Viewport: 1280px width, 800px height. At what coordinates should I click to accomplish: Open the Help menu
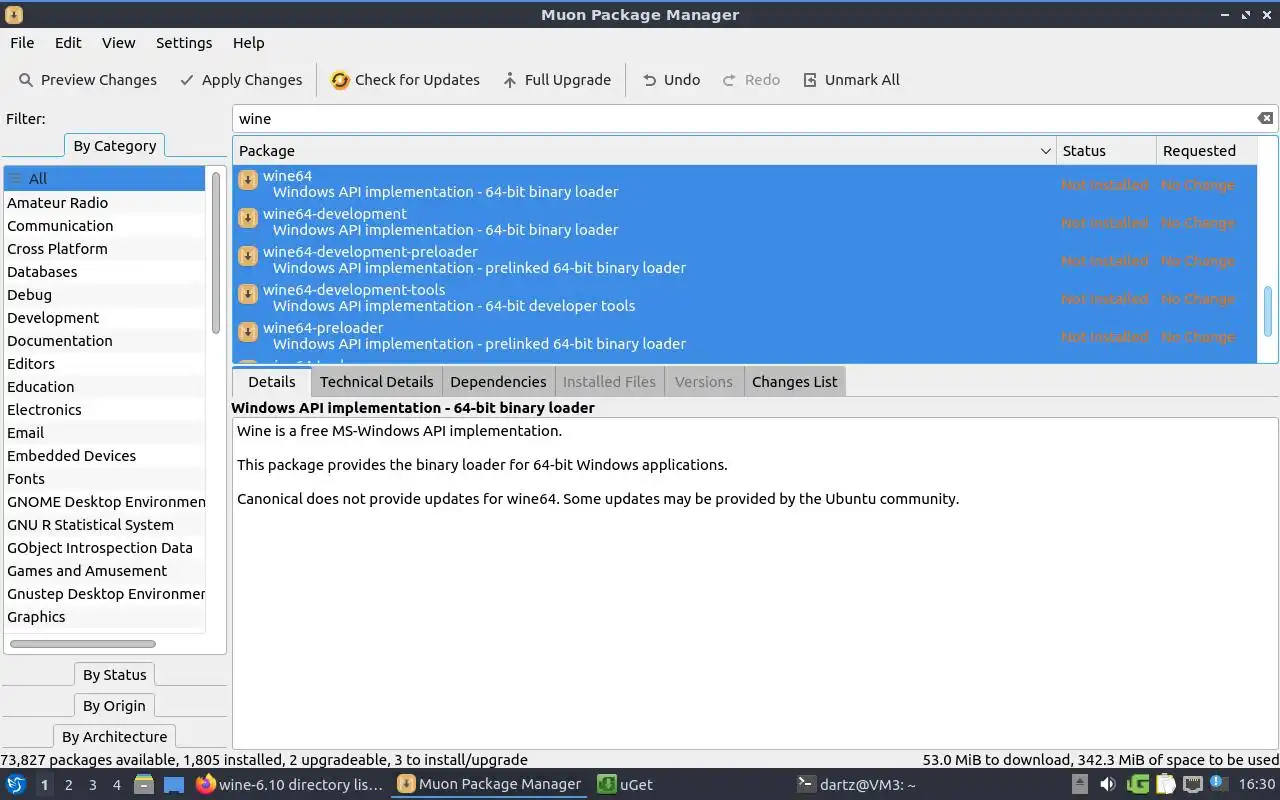click(x=248, y=43)
